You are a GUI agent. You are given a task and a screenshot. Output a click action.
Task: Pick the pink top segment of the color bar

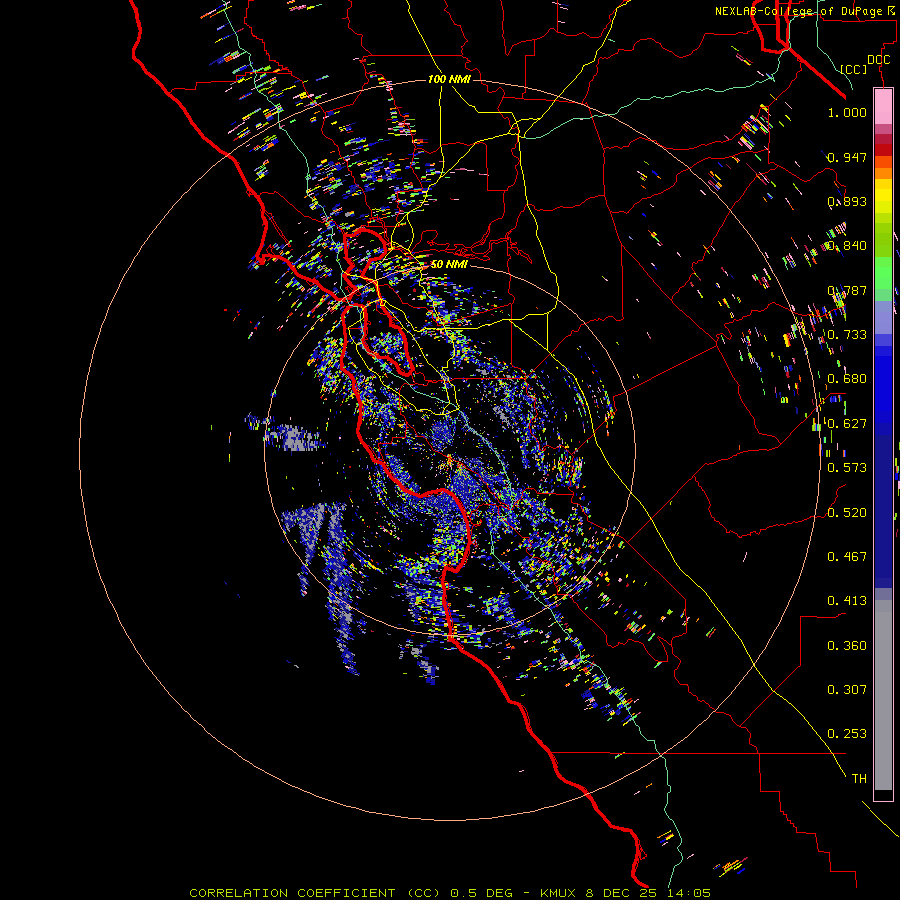[x=883, y=107]
